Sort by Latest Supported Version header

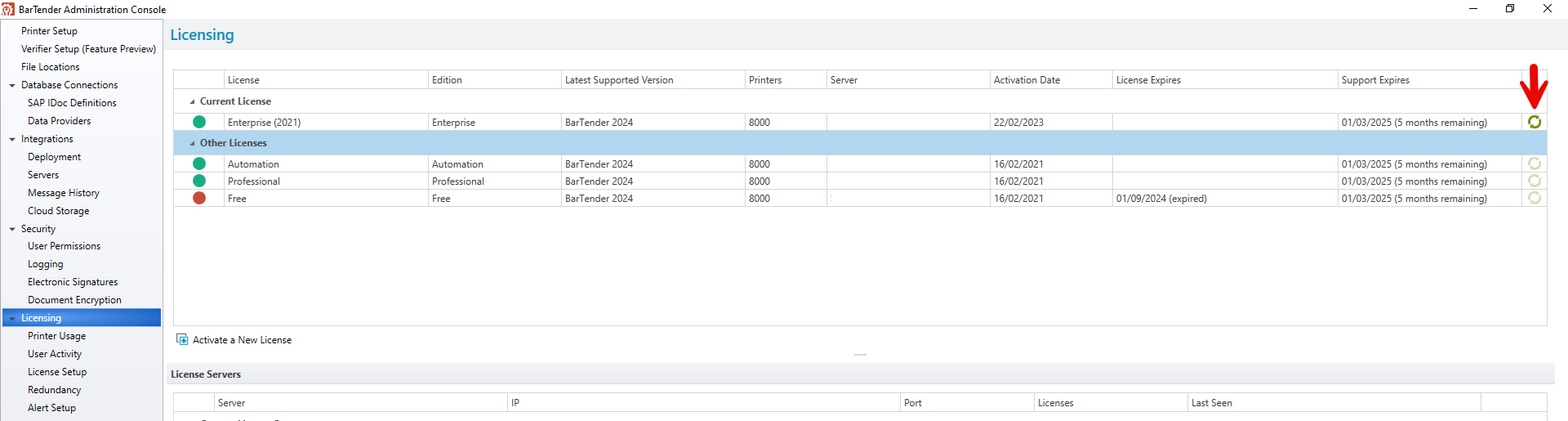click(x=653, y=80)
